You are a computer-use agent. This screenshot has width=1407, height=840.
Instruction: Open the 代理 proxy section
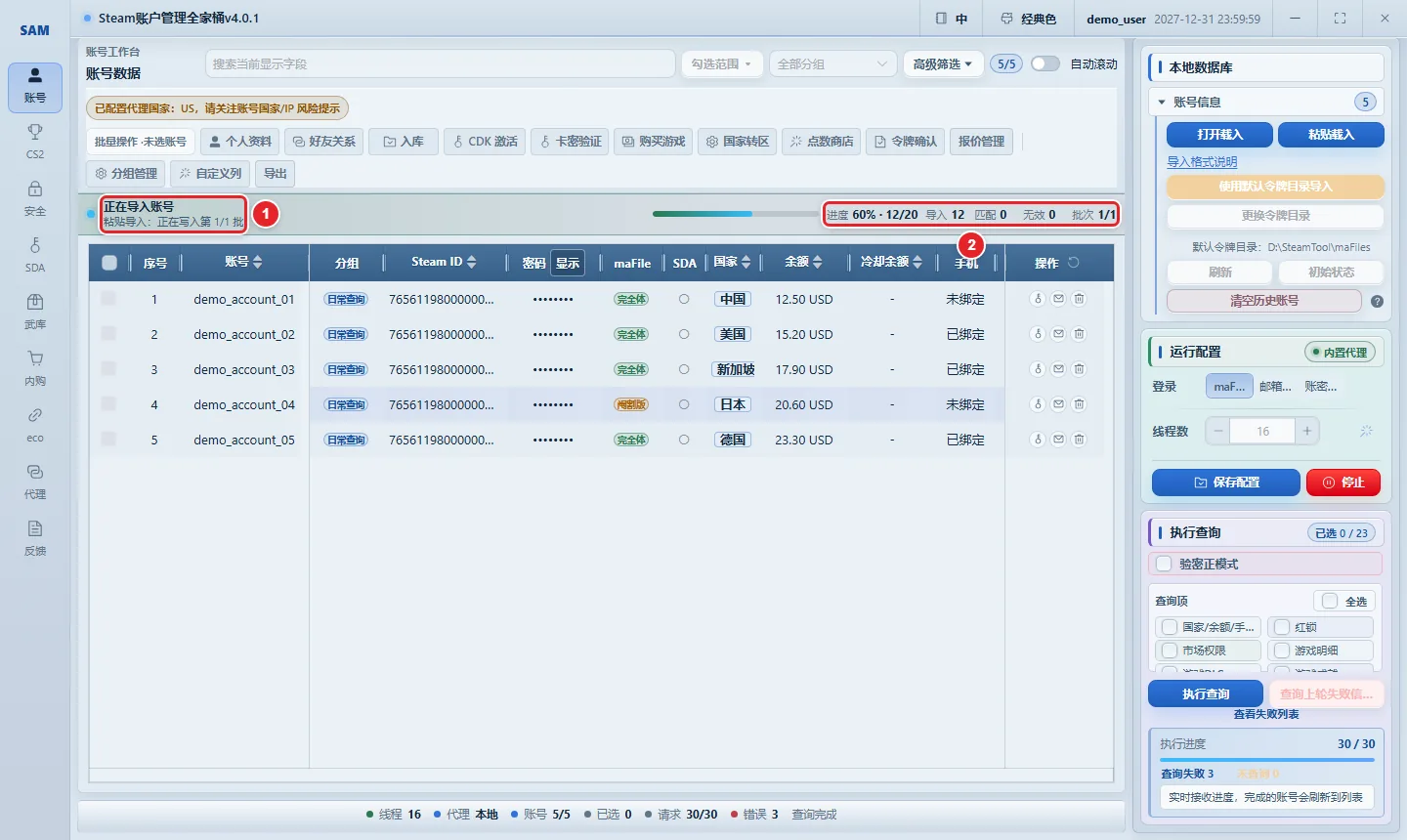point(35,481)
